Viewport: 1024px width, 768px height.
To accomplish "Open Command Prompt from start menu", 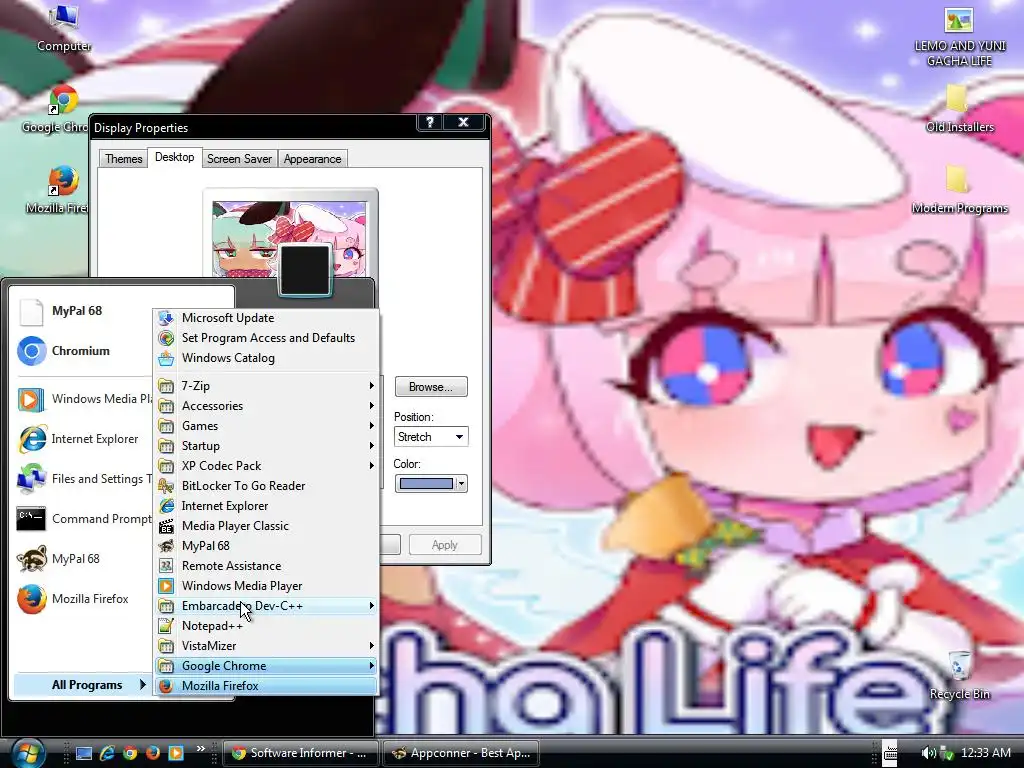I will point(82,519).
